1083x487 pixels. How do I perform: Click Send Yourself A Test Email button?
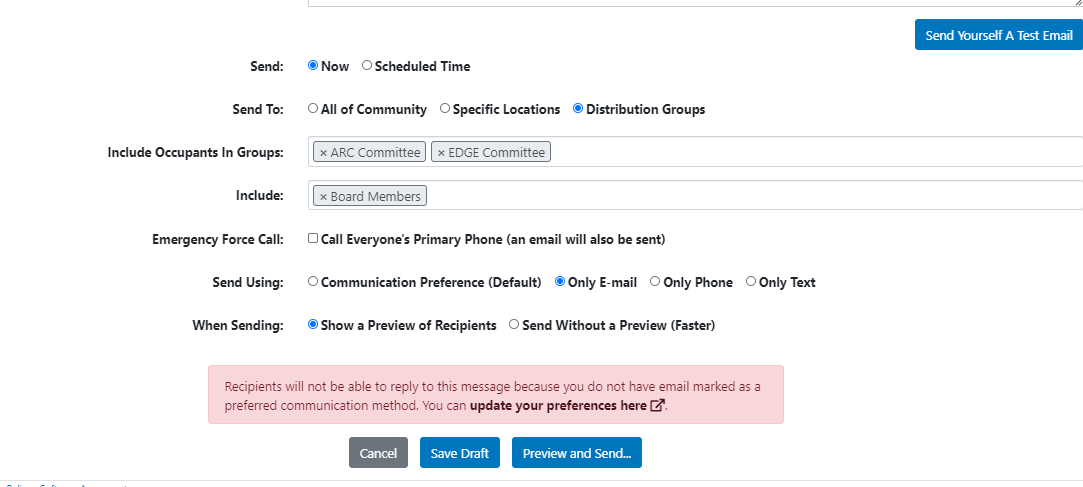click(999, 35)
